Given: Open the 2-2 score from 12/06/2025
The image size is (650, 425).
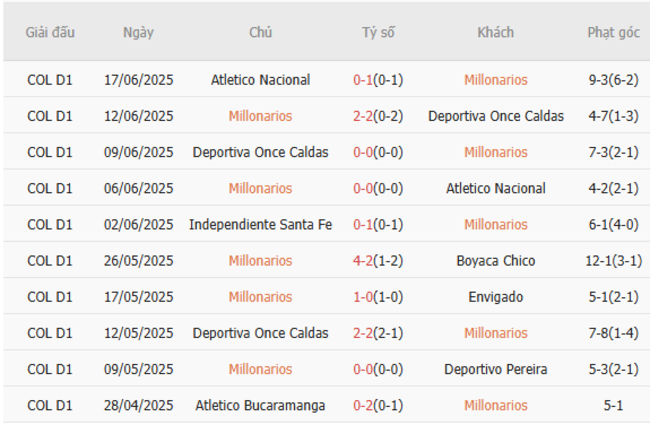Looking at the screenshot, I should click(x=364, y=116).
